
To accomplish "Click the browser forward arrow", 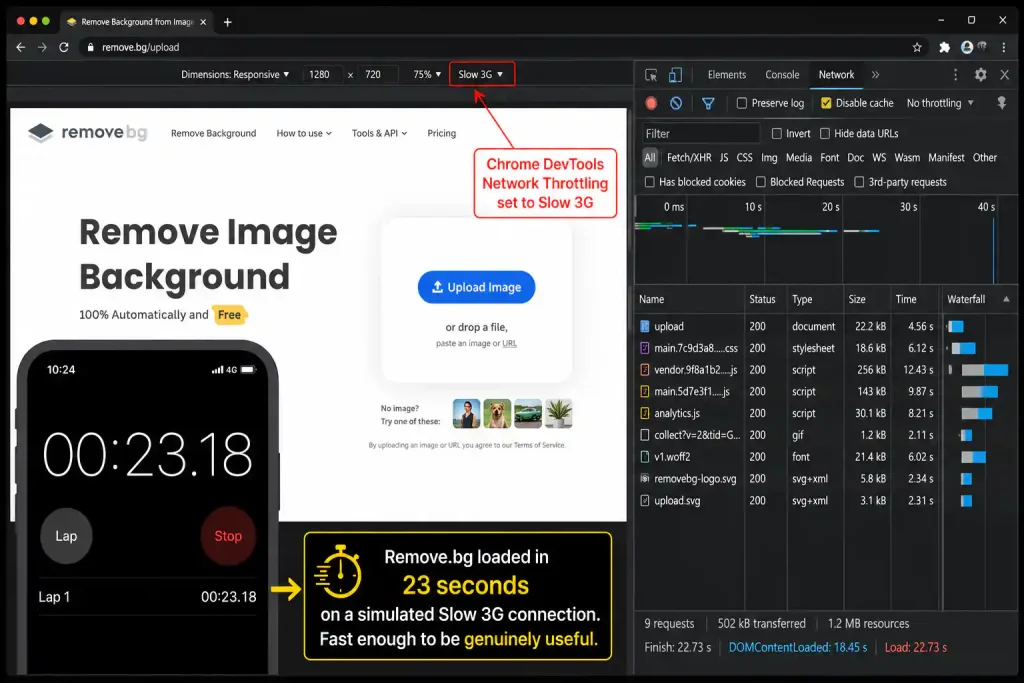I will click(x=42, y=47).
